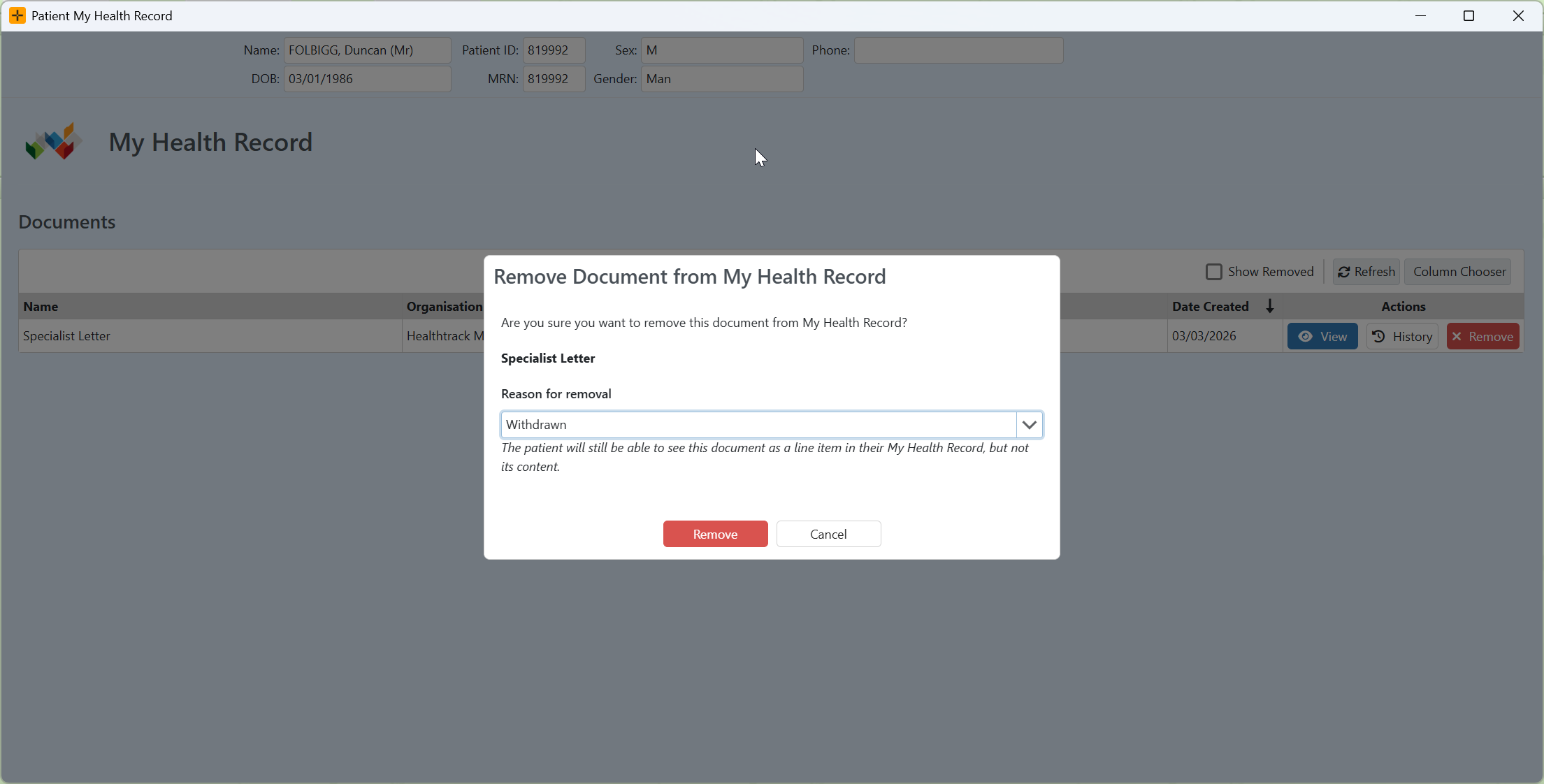Viewport: 1544px width, 784px height.
Task: Click the history clock icon
Action: (x=1379, y=337)
